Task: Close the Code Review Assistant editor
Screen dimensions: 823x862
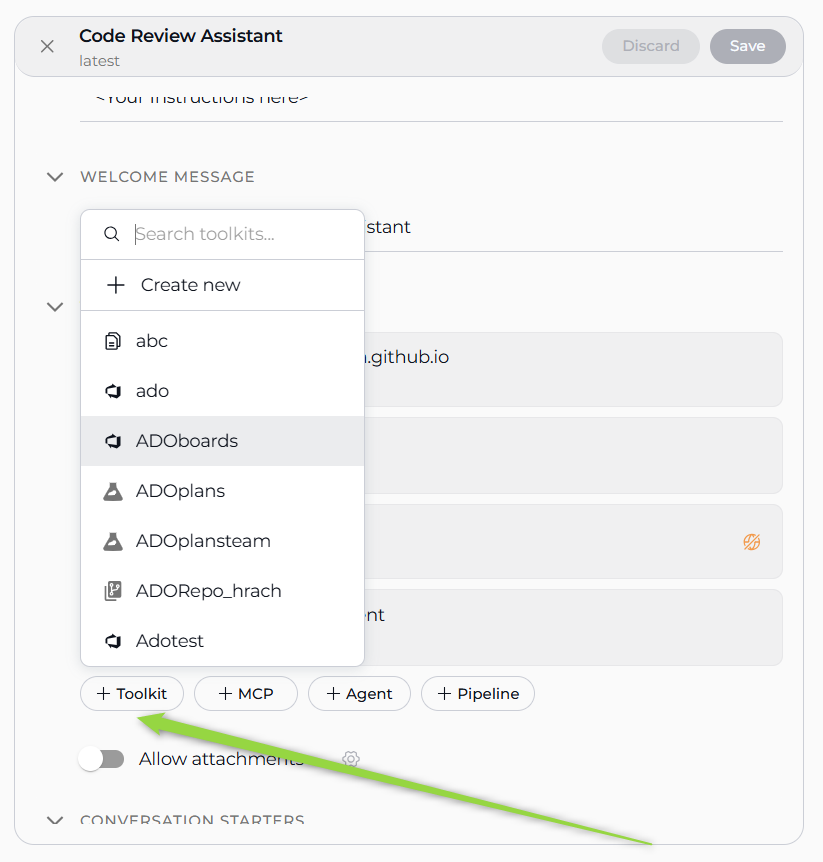Action: coord(47,46)
